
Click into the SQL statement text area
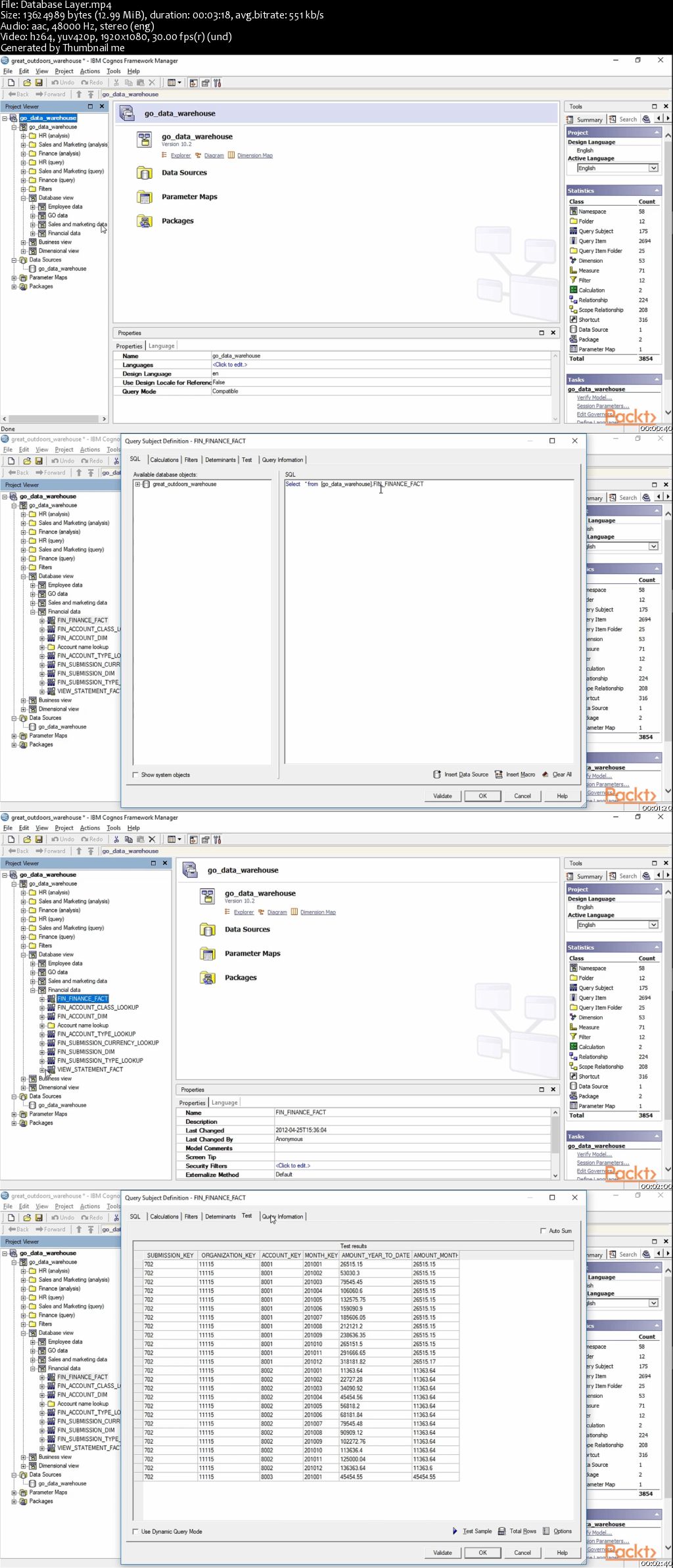click(429, 621)
